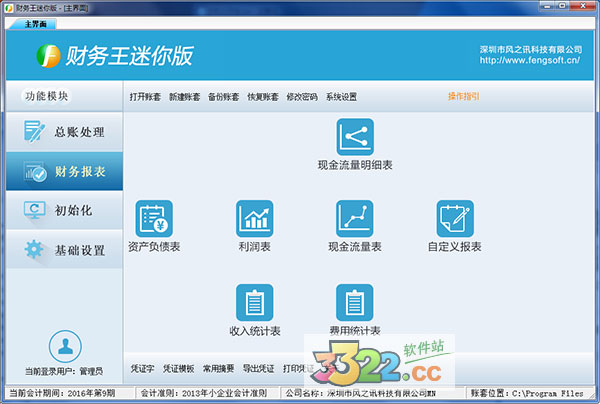Maximize the 财务王迷你版 window
The image size is (600, 404).
tap(562, 5)
